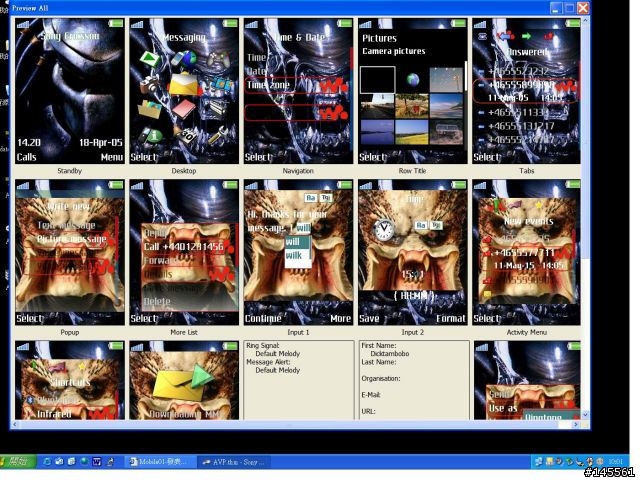
Task: Select the Row Title preview with camera pictures
Action: pos(413,91)
